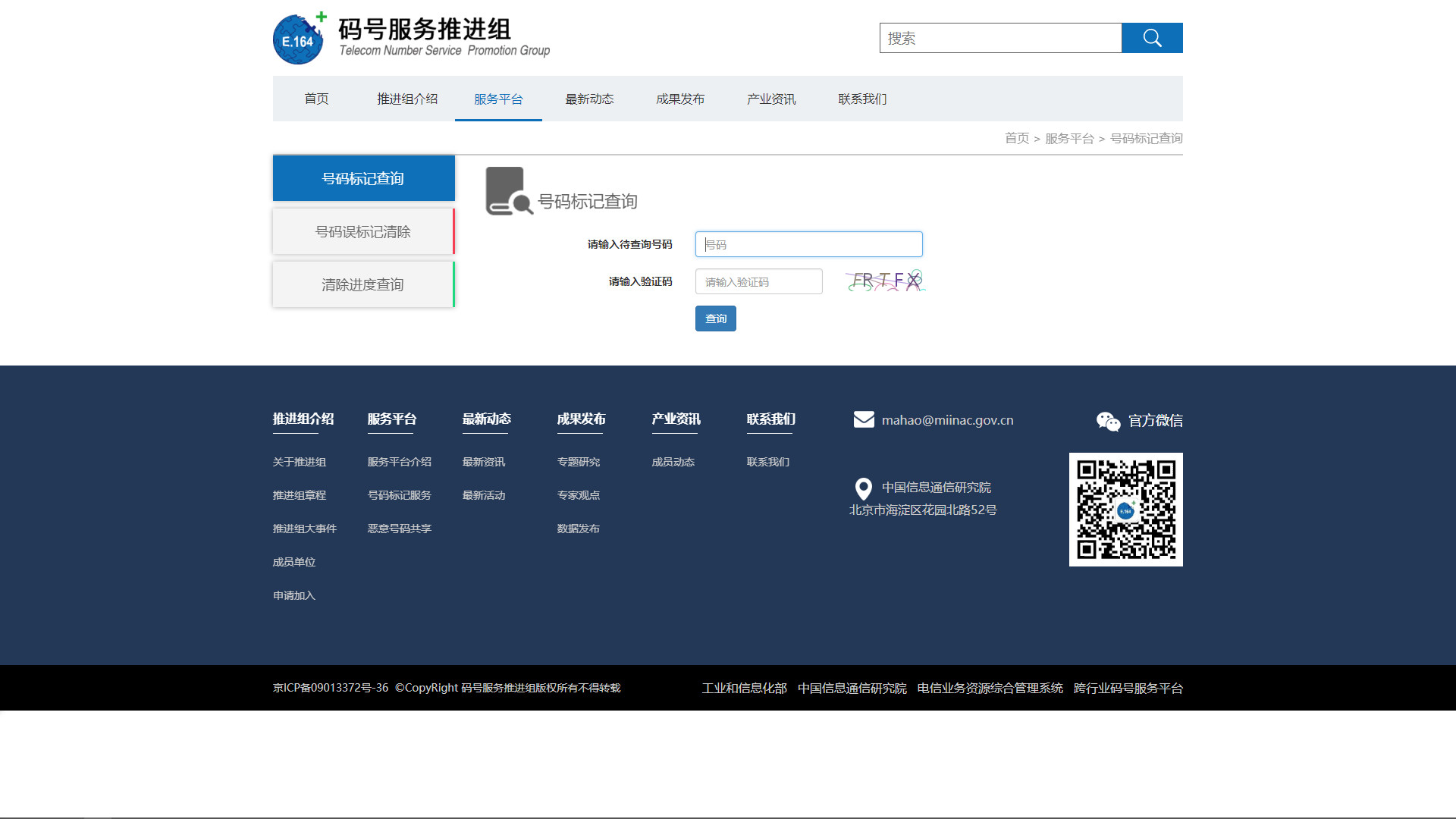Click 首页 in the breadcrumb trail

click(1017, 139)
